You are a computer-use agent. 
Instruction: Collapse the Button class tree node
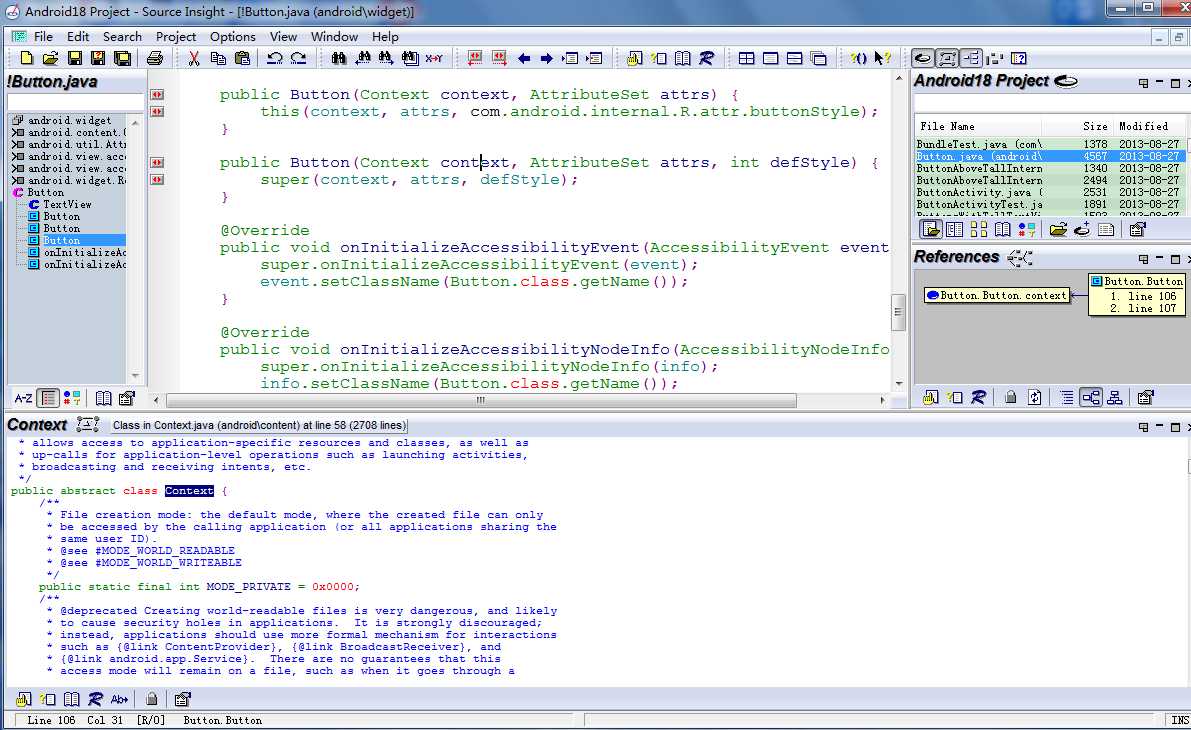click(x=17, y=193)
